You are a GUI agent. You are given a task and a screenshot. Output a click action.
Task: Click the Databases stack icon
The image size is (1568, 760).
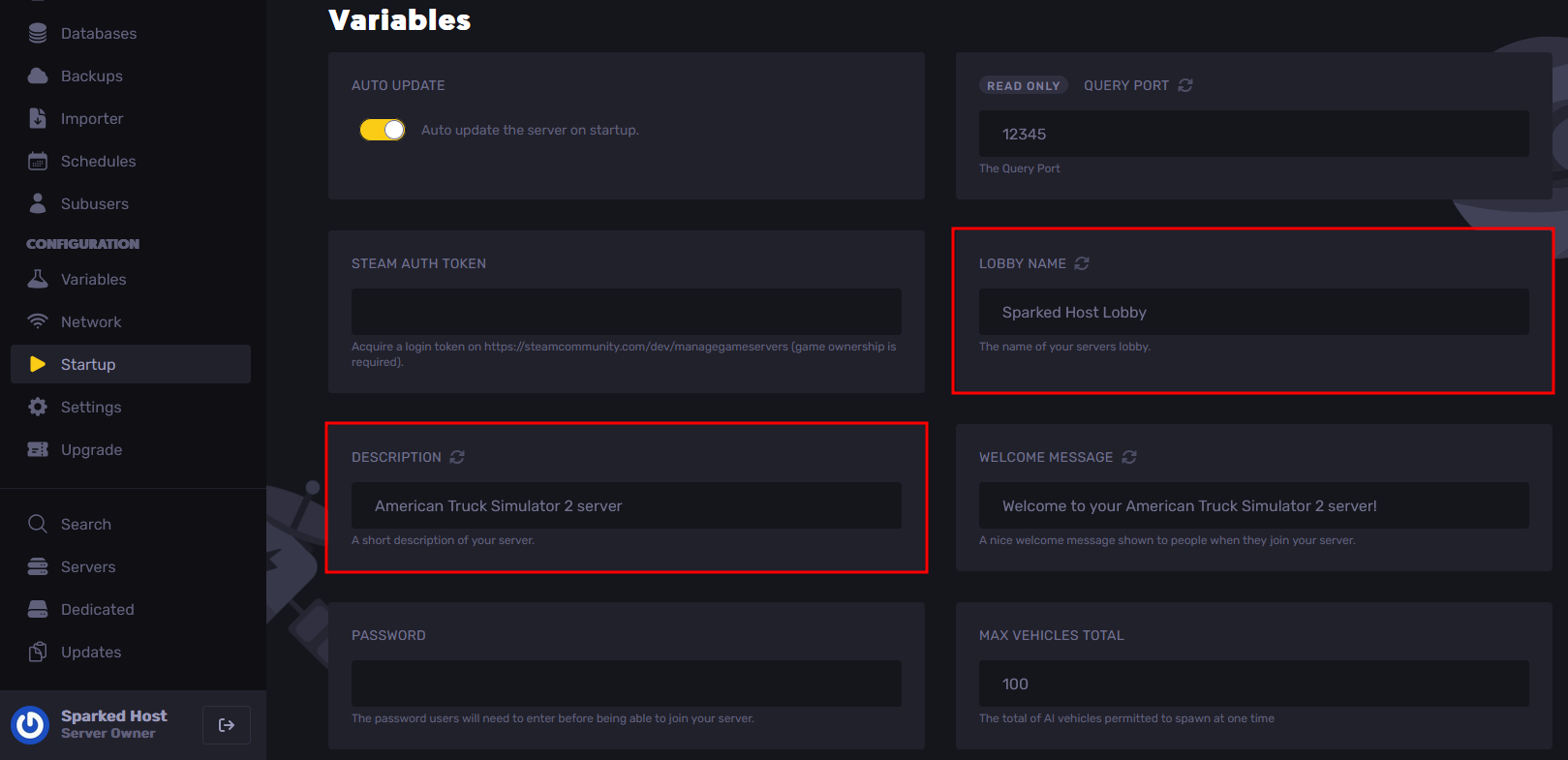[38, 34]
